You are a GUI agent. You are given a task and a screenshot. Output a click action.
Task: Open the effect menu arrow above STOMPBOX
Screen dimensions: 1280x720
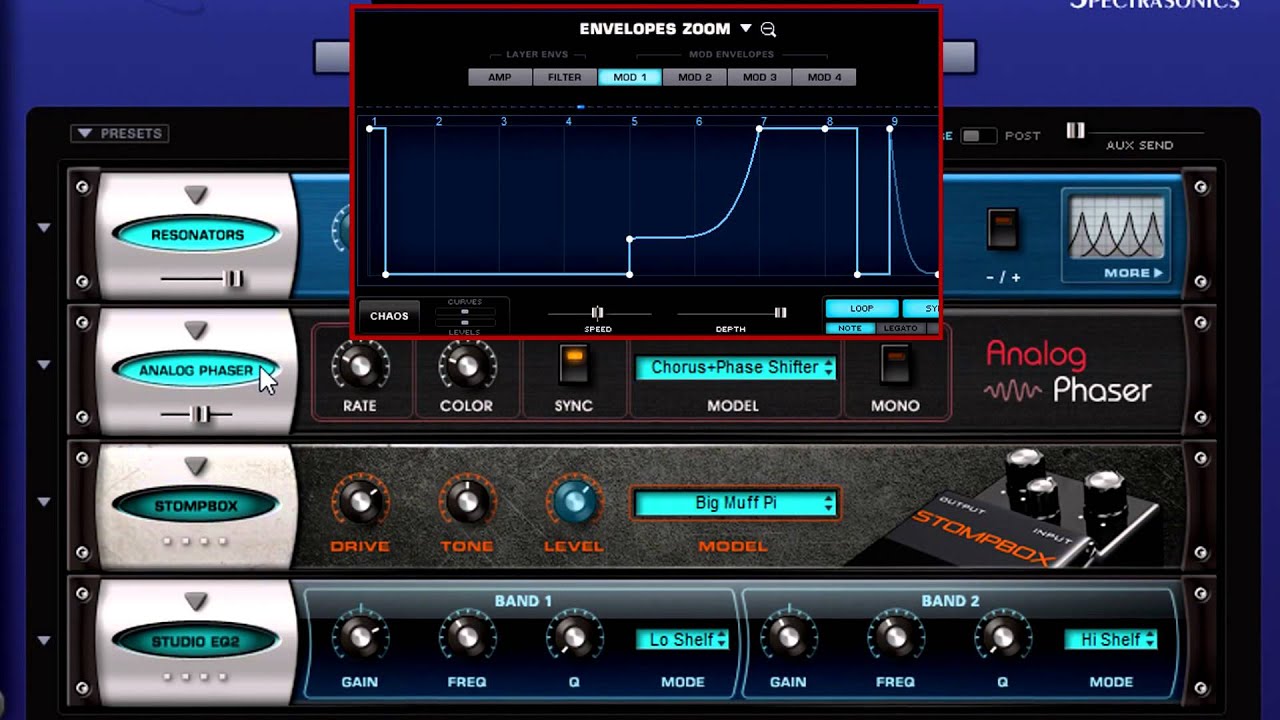(196, 467)
